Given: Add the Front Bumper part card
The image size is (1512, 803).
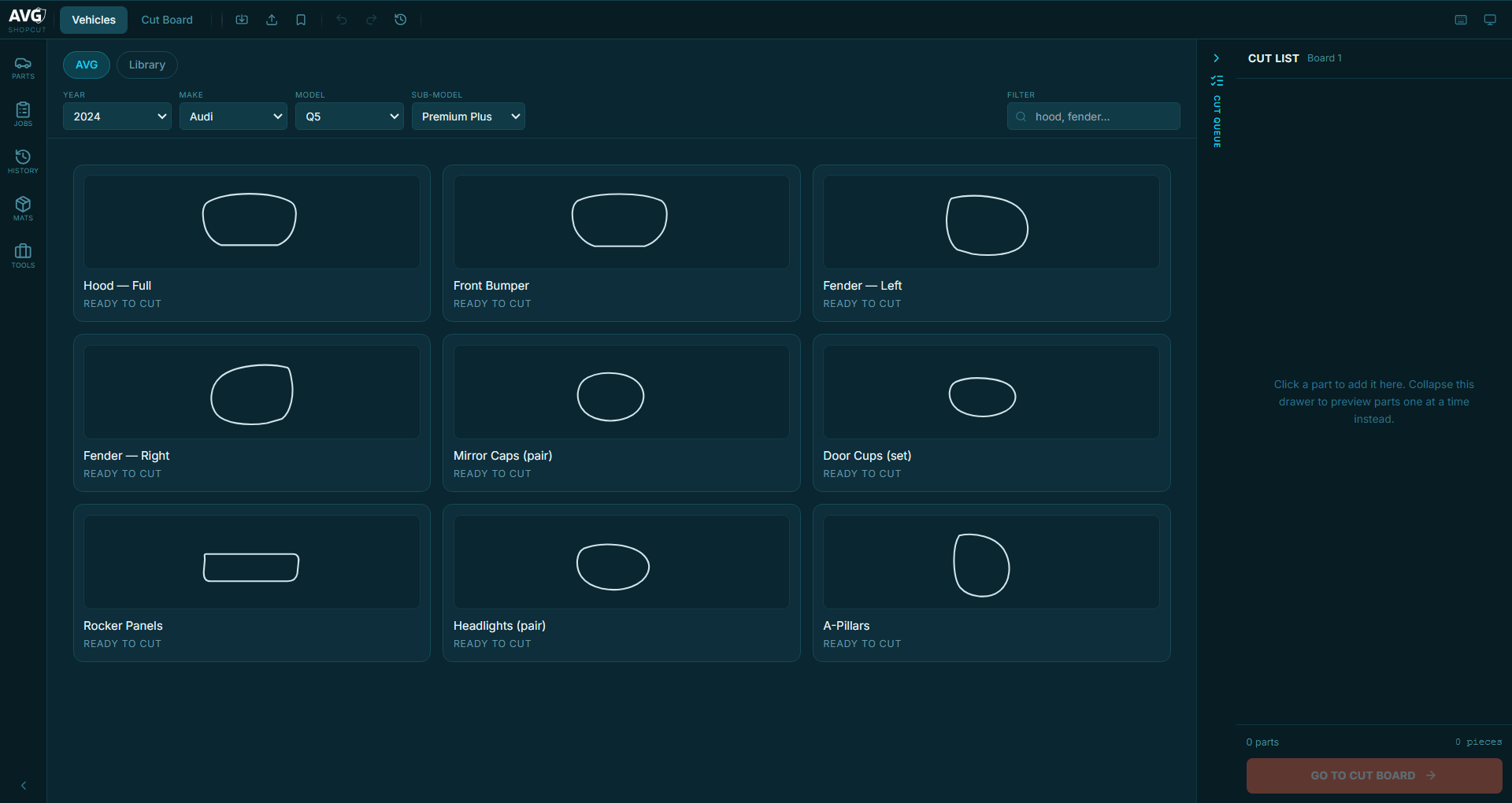Looking at the screenshot, I should [x=621, y=243].
